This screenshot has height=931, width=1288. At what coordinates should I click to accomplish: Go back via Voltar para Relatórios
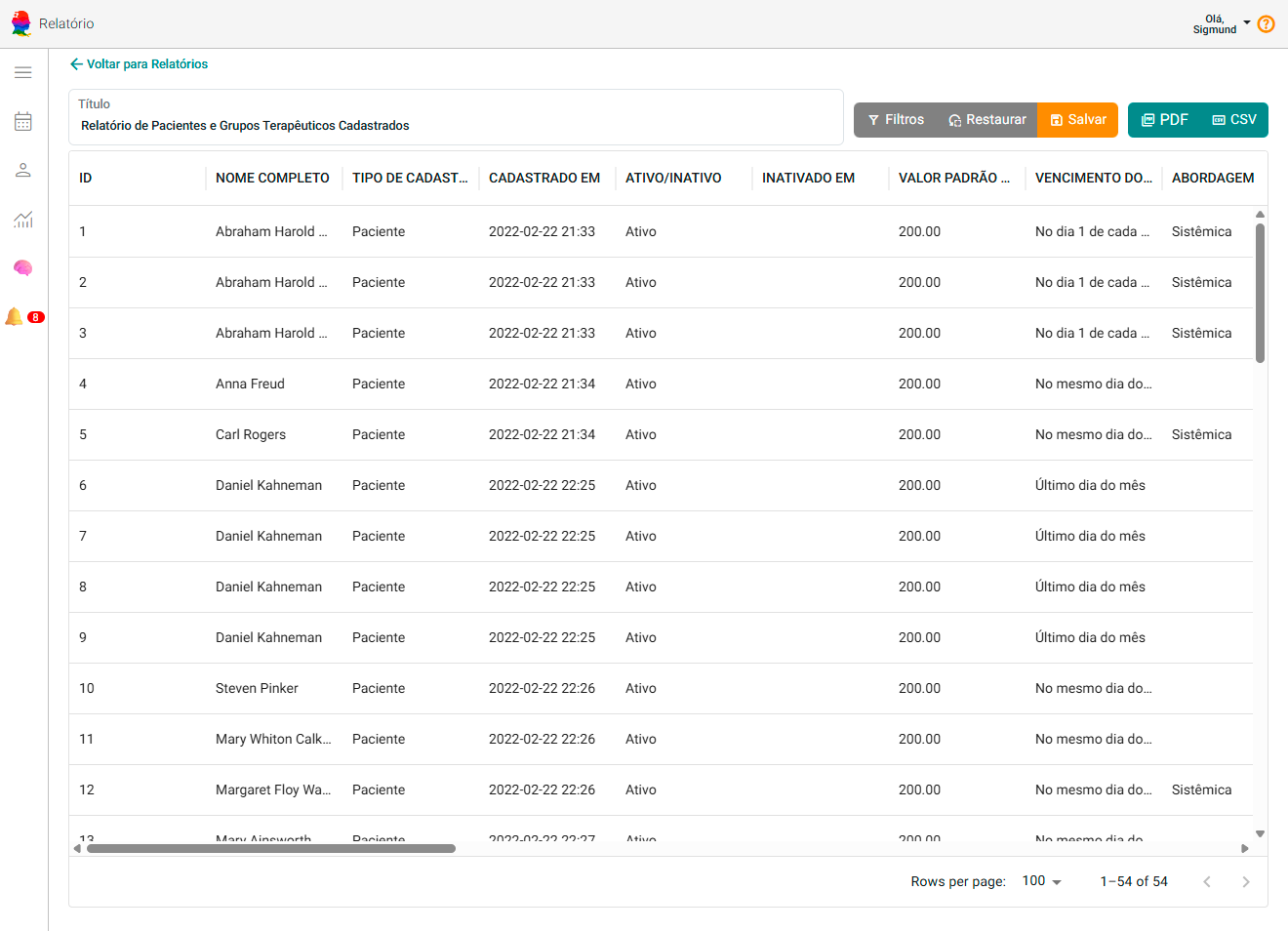pos(139,64)
